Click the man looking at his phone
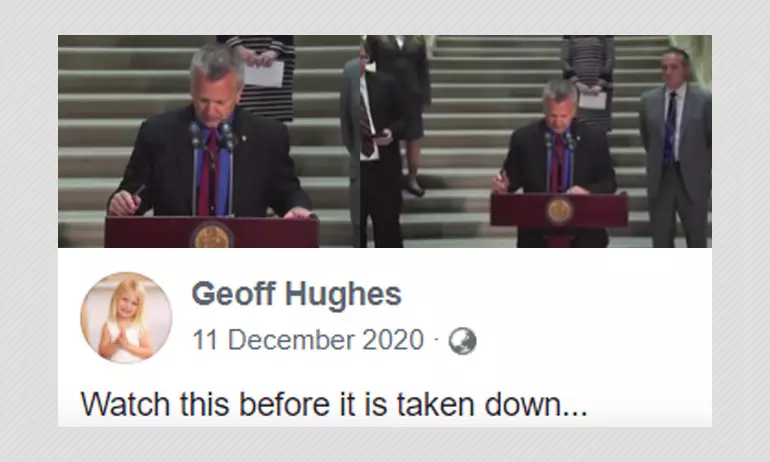The height and width of the screenshot is (462, 770). (372, 147)
